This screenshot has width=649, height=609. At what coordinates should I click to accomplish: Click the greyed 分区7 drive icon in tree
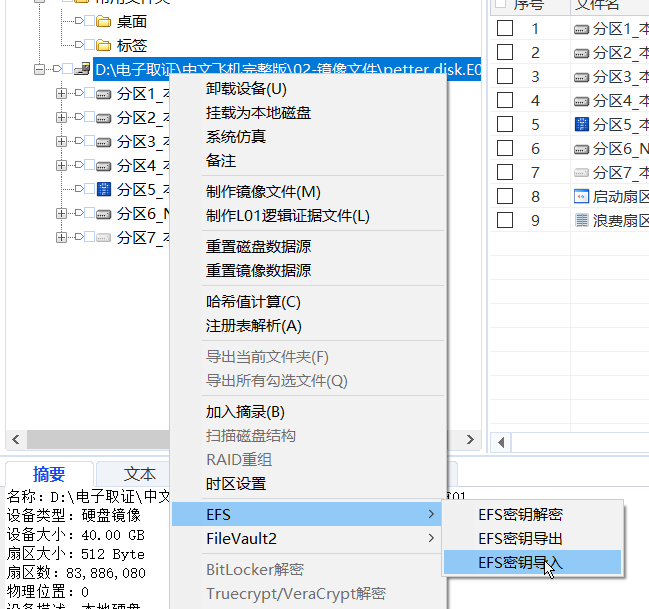point(103,238)
